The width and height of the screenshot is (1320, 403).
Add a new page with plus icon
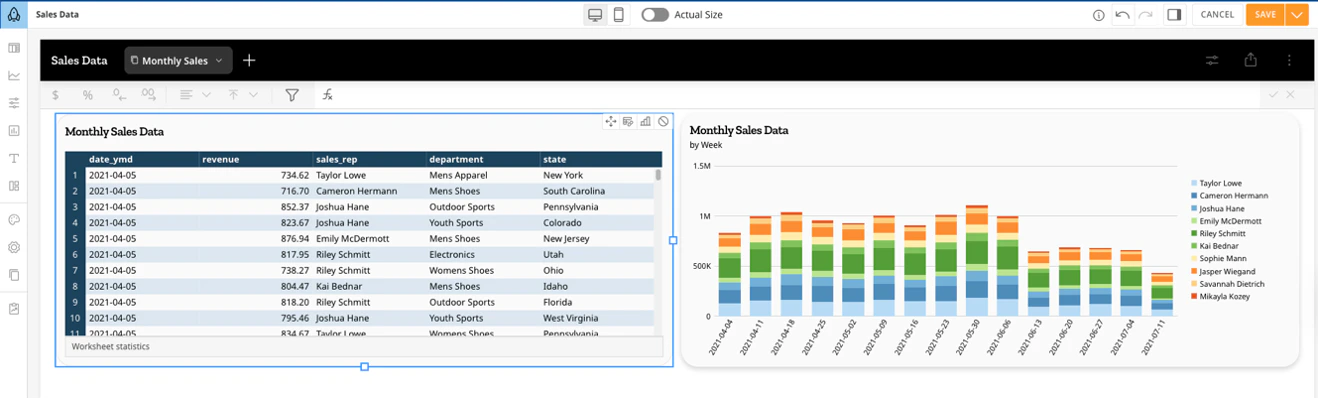[x=249, y=60]
